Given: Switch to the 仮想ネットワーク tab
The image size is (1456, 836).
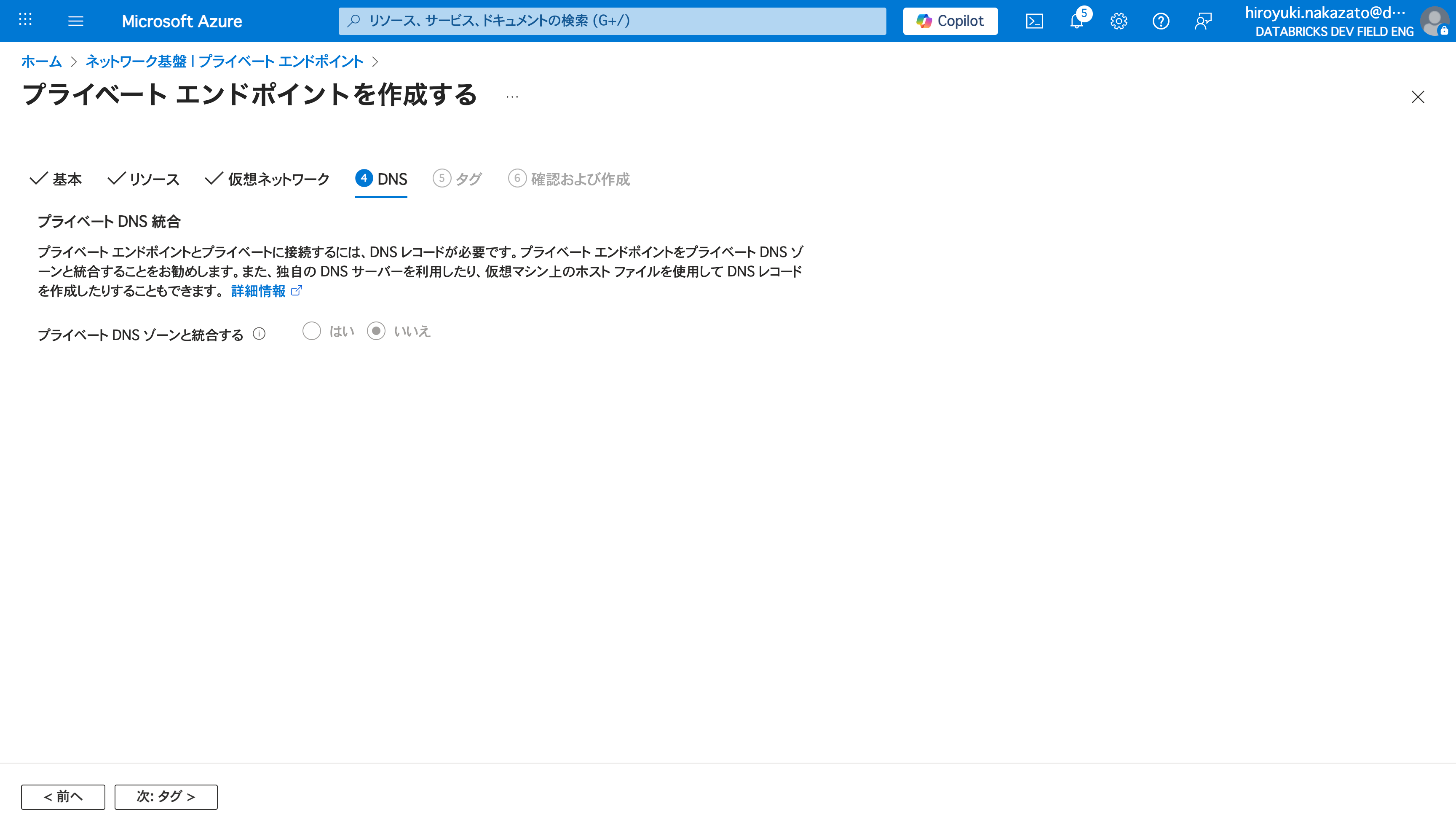Looking at the screenshot, I should (268, 179).
